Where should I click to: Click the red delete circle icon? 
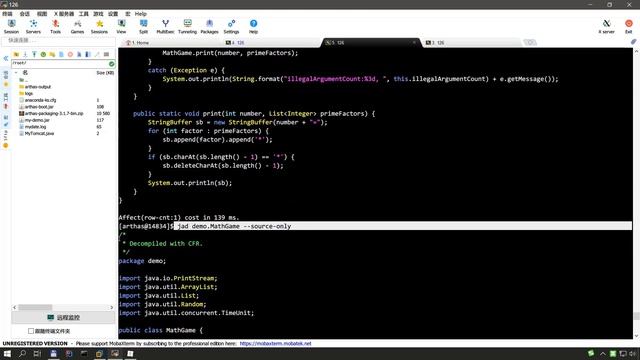[x=70, y=54]
